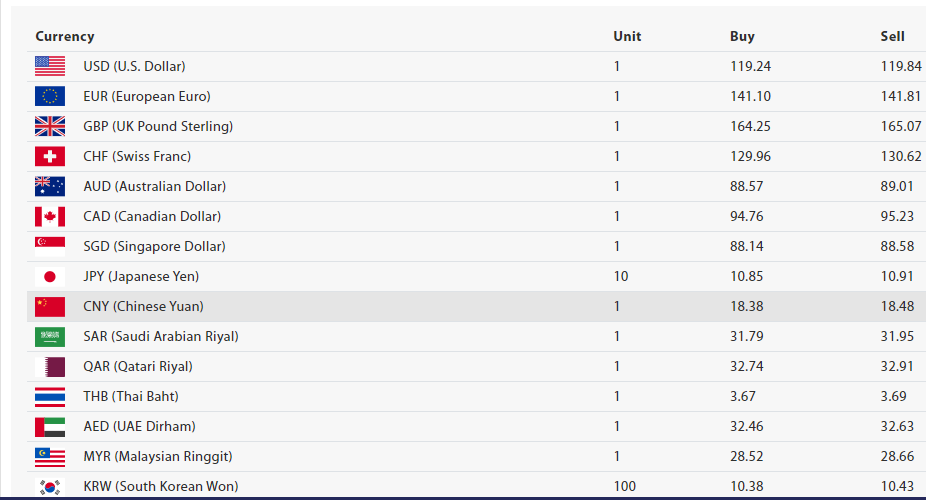Select the USD (U.S. Dollar) label
This screenshot has height=500, width=926.
point(134,66)
